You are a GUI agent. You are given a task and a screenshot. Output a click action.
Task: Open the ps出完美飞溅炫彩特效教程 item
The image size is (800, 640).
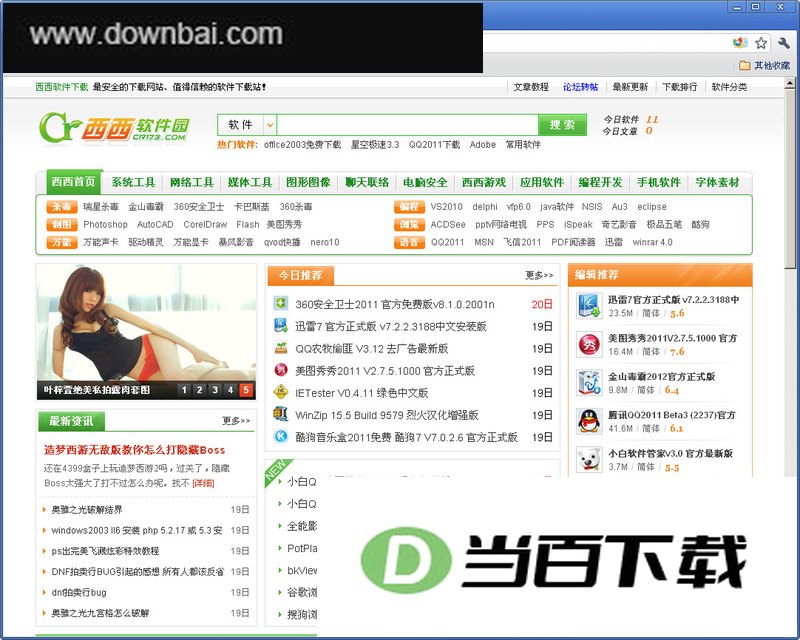pos(105,551)
